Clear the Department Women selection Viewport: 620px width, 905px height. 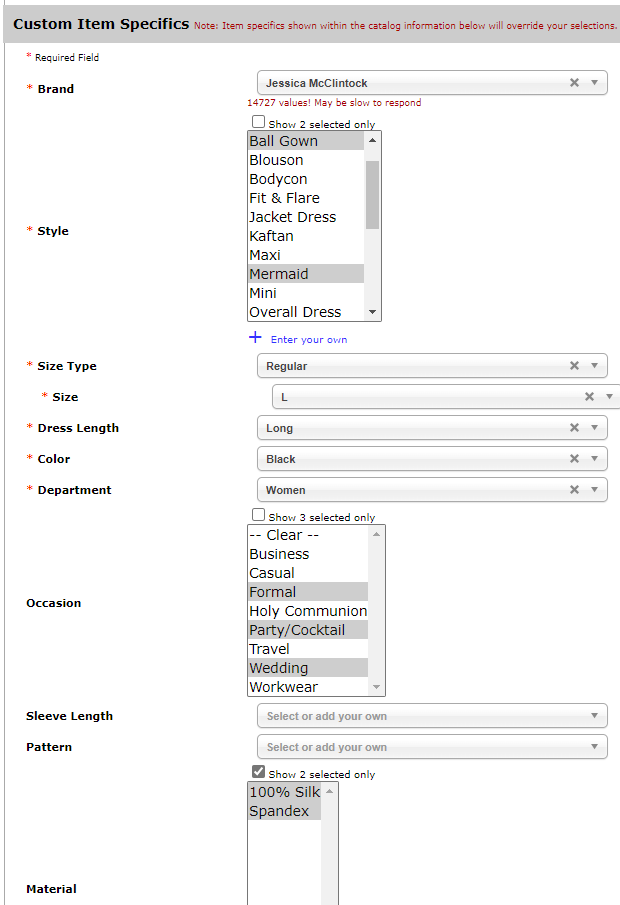(x=574, y=489)
